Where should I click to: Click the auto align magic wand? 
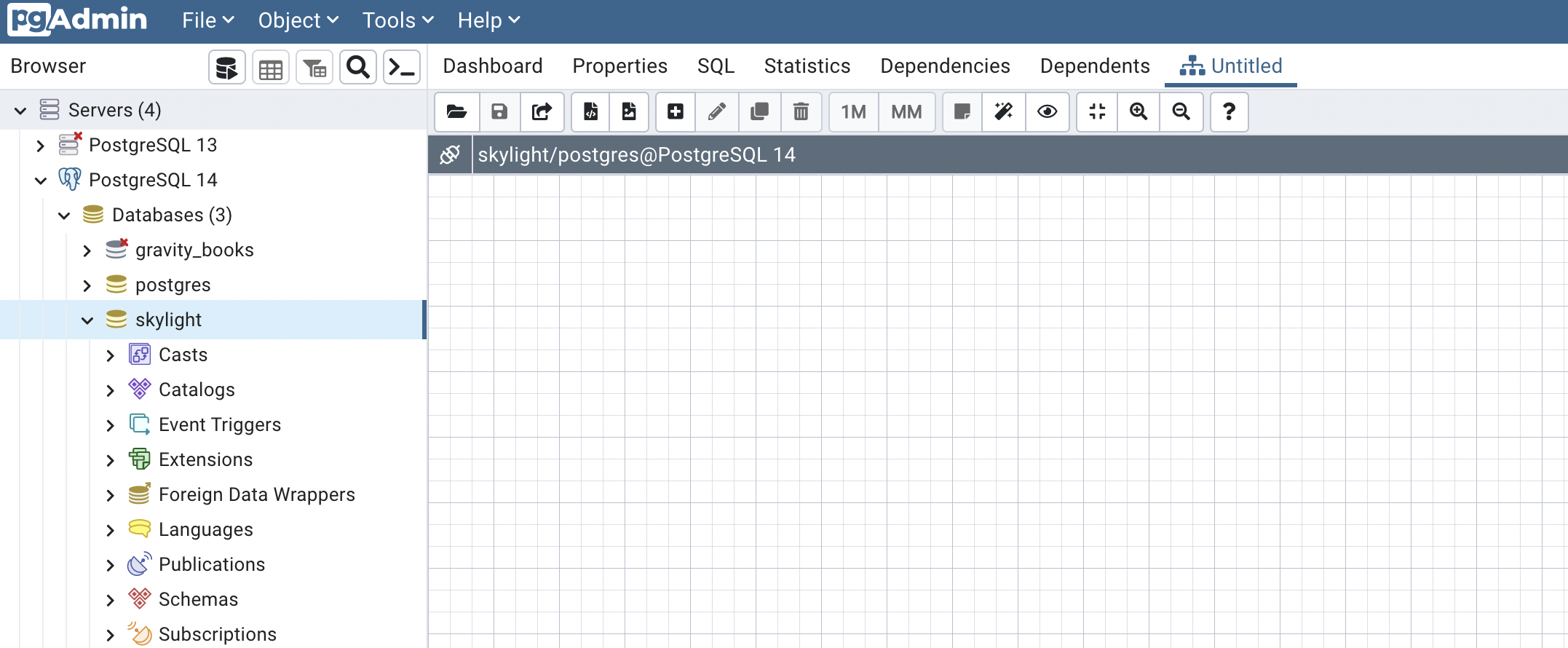point(1004,111)
